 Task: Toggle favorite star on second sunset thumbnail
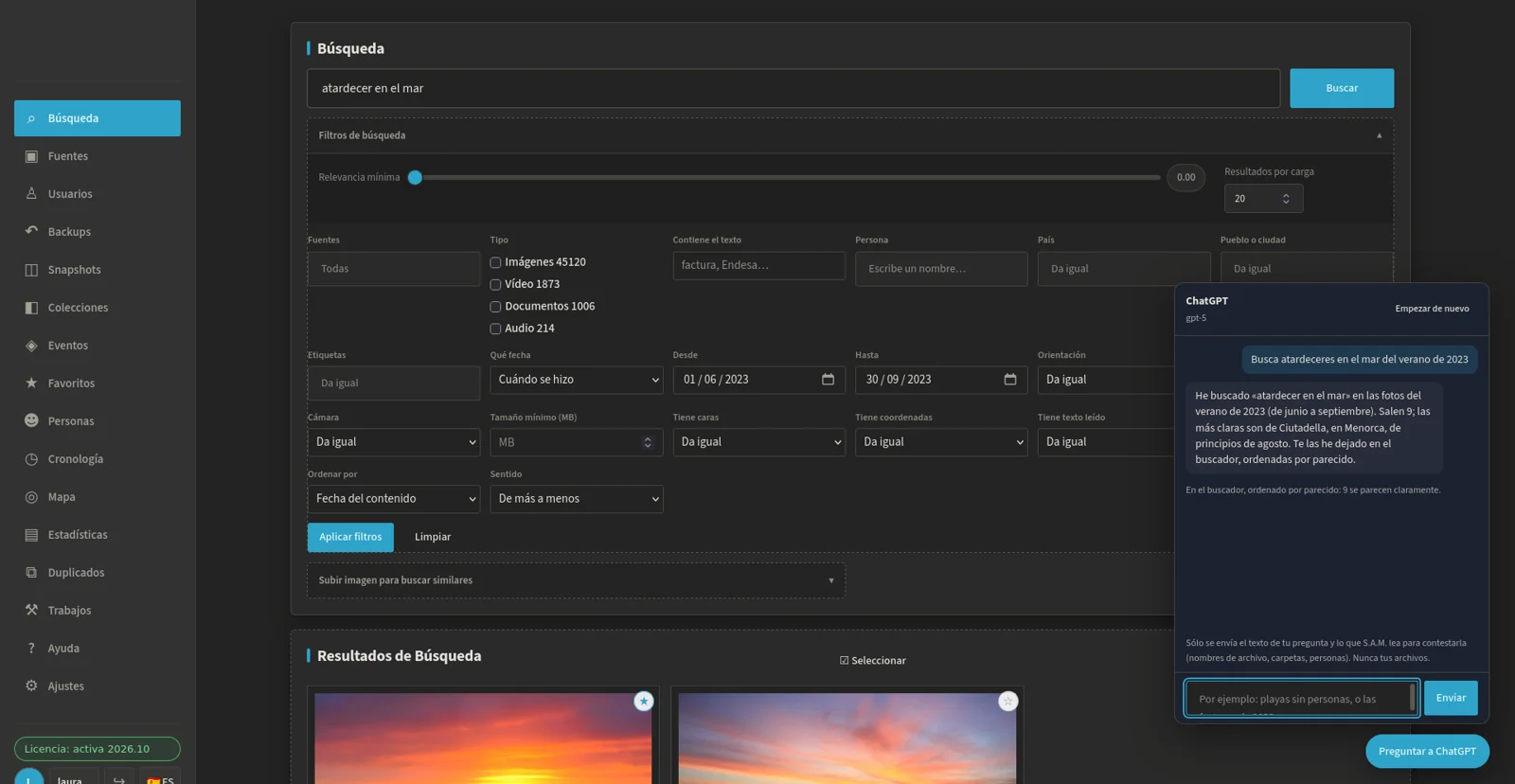coord(1007,701)
